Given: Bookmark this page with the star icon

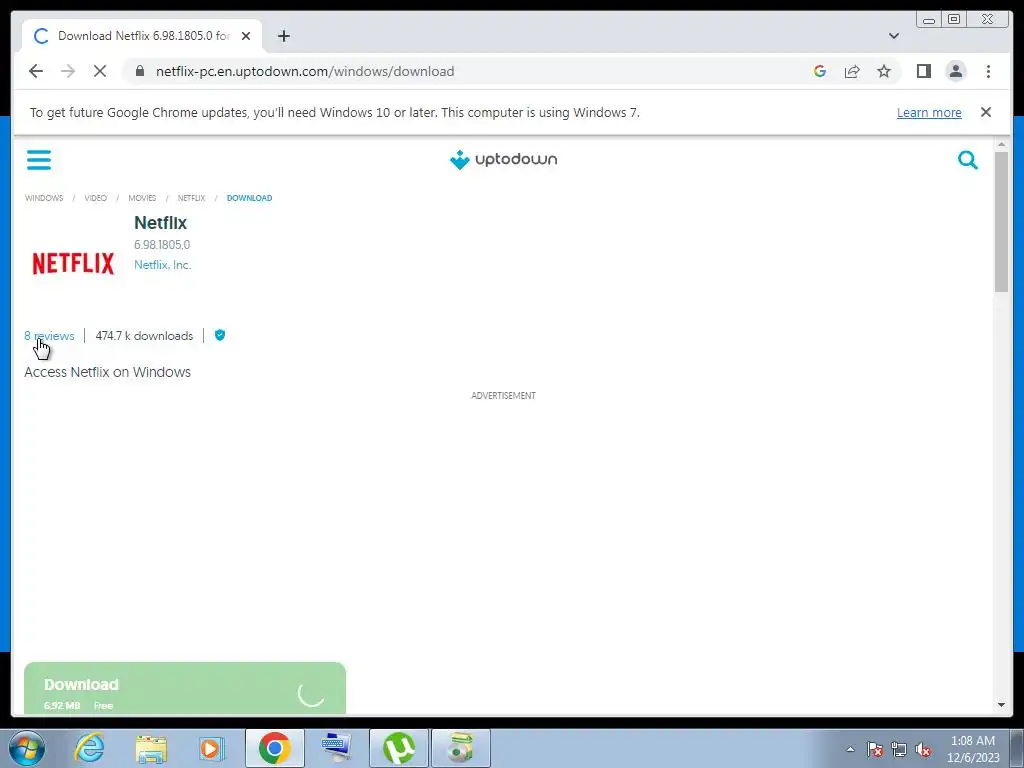Looking at the screenshot, I should [884, 71].
